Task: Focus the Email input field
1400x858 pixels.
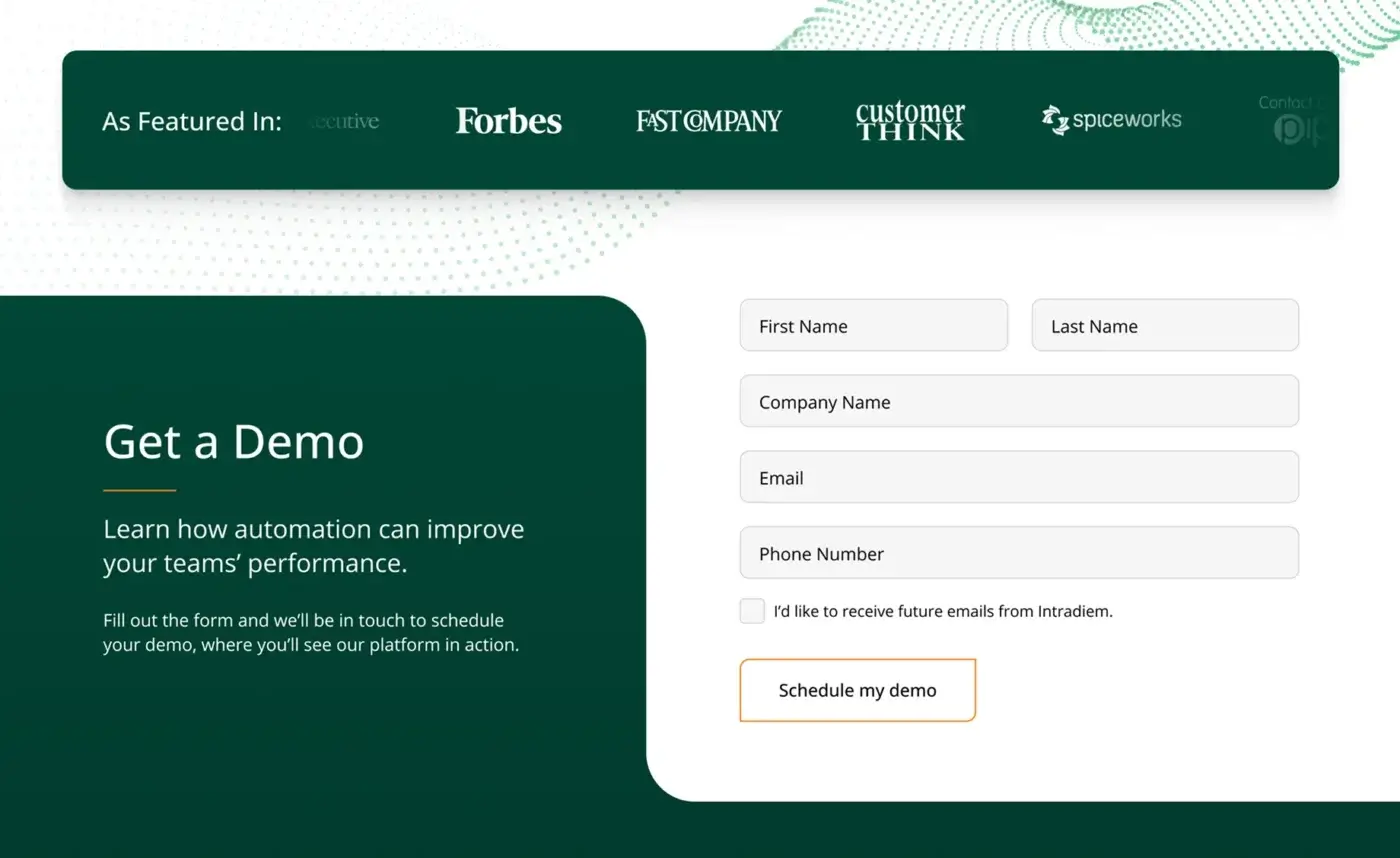Action: [x=1019, y=478]
